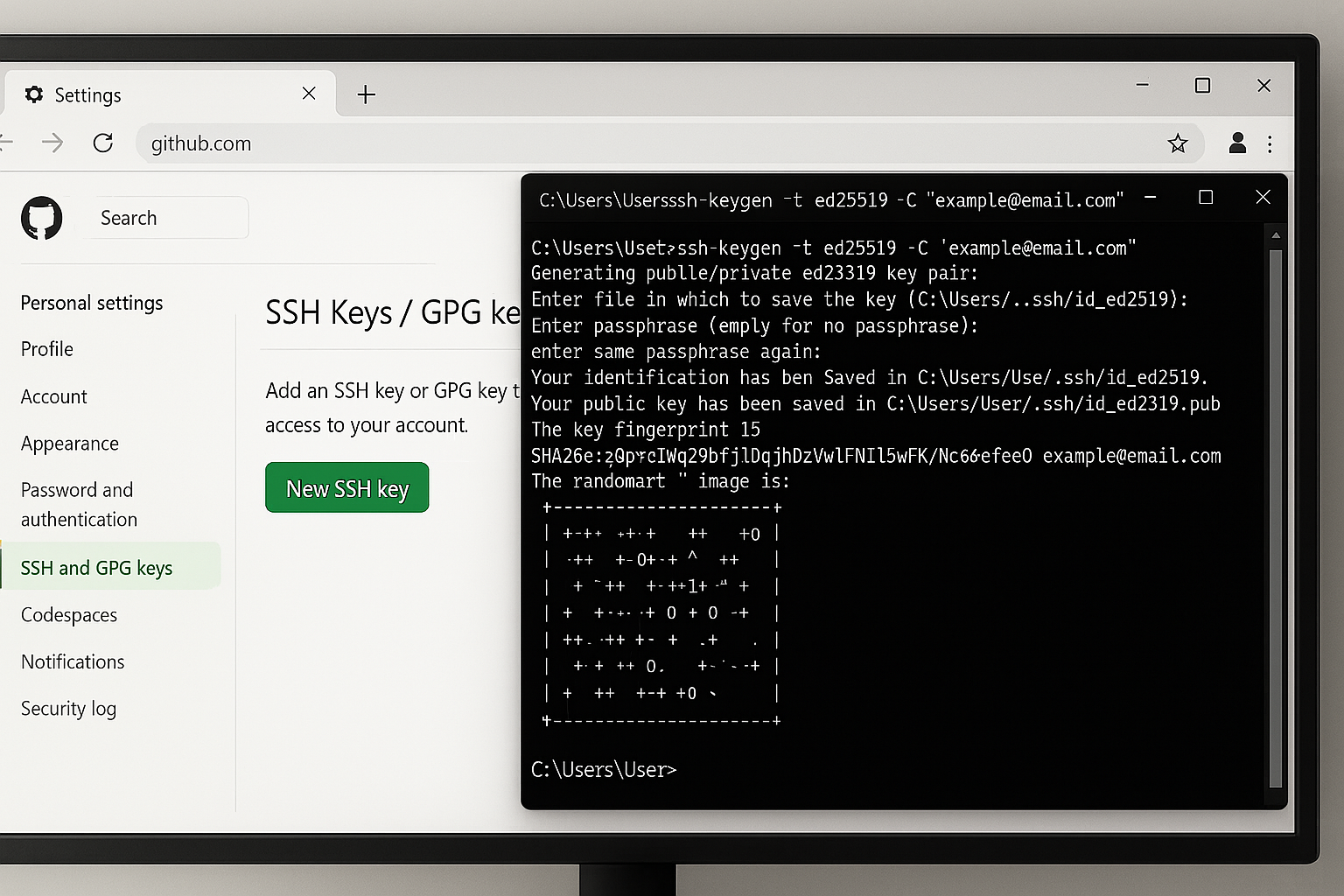
Task: Click the SHA256 fingerprint line
Action: pos(876,456)
